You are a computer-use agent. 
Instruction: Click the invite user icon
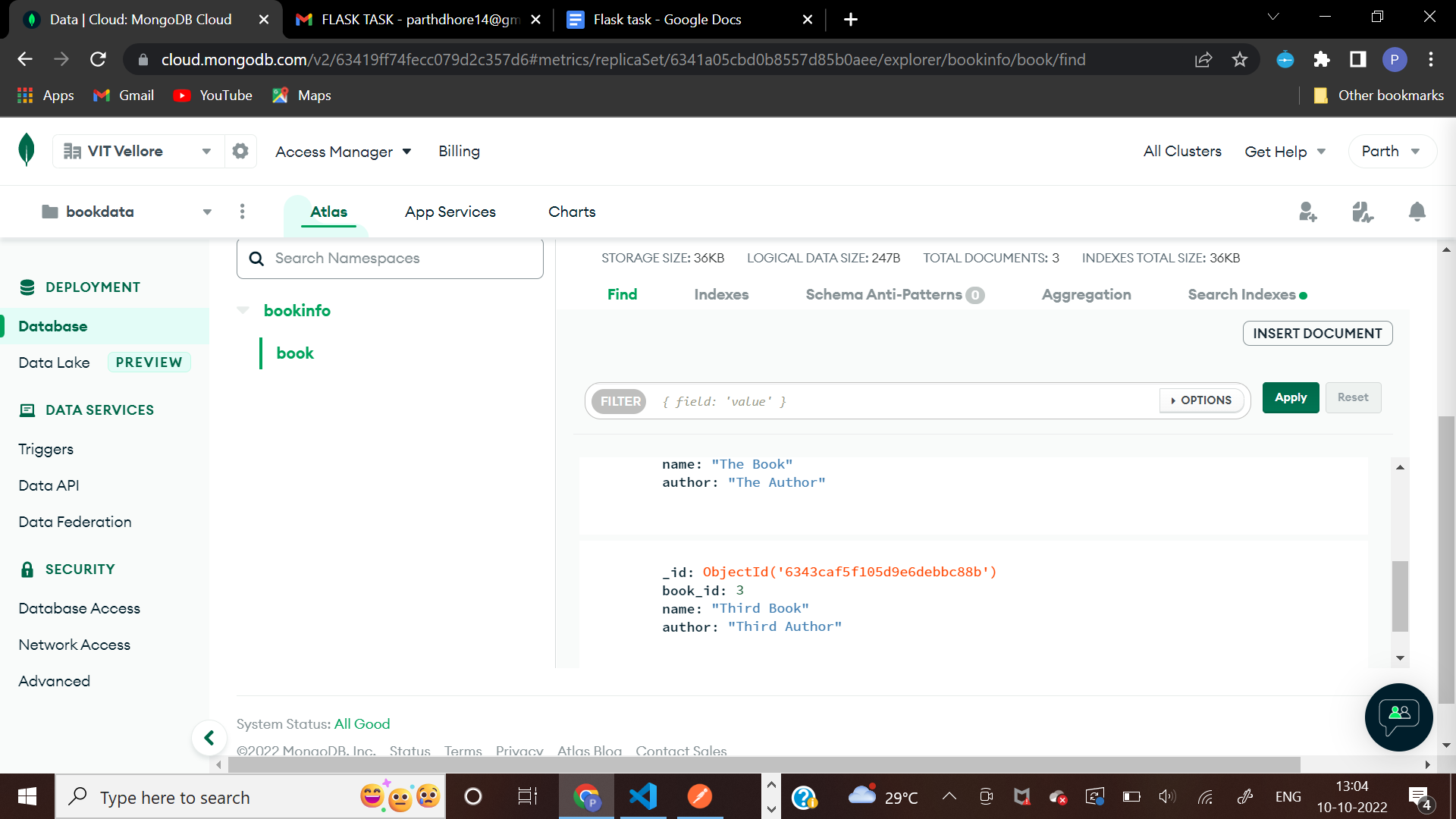(1308, 212)
